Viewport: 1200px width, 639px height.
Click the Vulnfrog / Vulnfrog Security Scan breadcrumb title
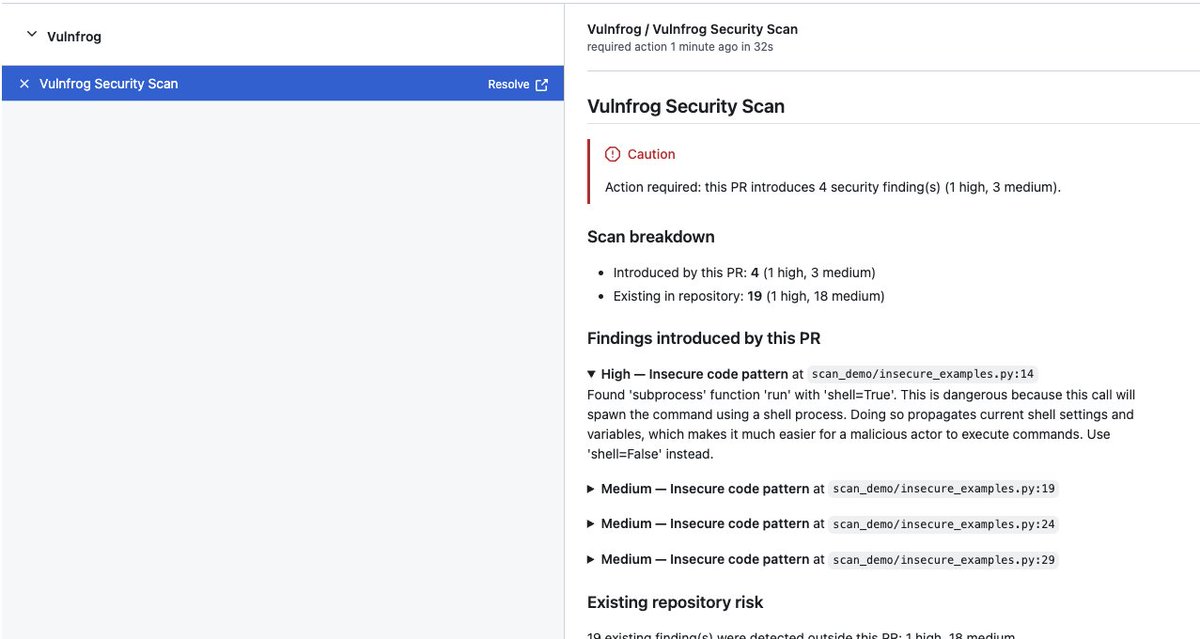tap(692, 30)
